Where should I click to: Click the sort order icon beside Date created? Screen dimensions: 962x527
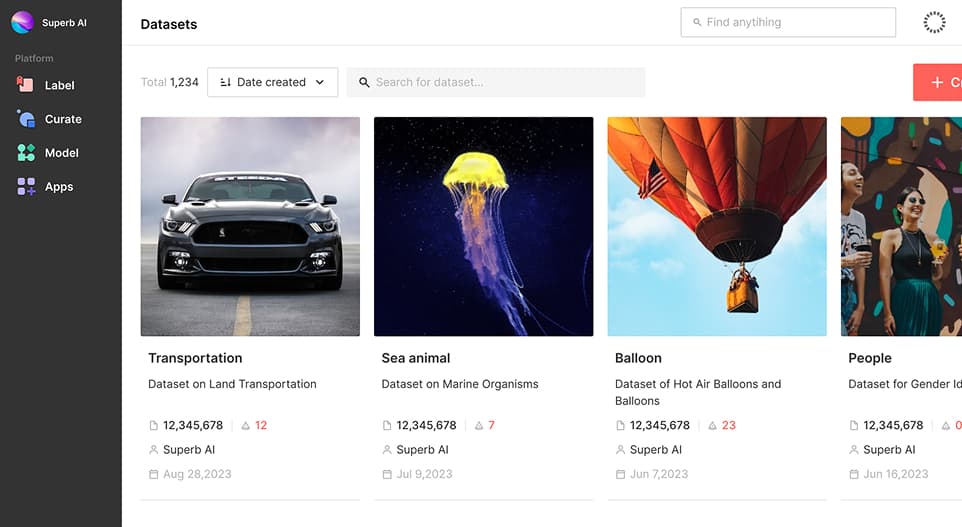point(225,83)
